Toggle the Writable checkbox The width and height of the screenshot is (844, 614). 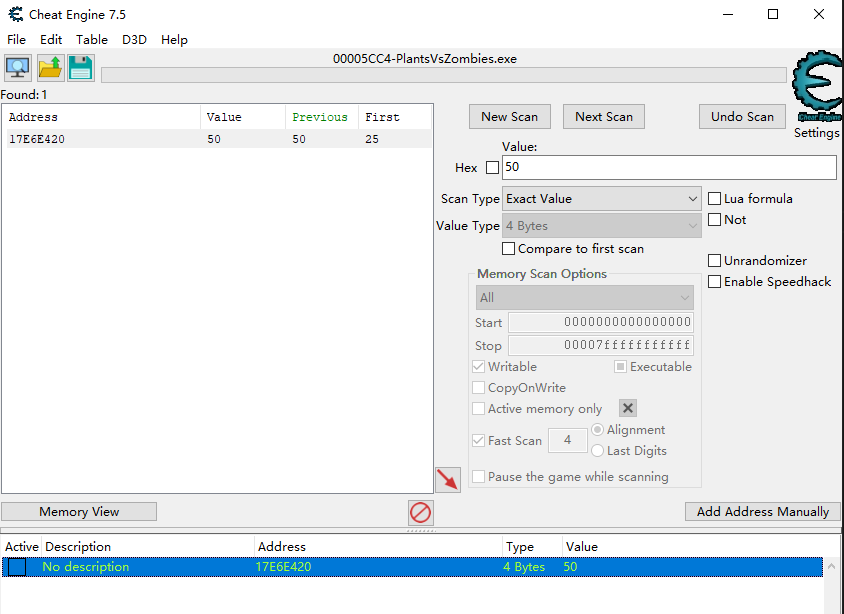click(x=478, y=366)
